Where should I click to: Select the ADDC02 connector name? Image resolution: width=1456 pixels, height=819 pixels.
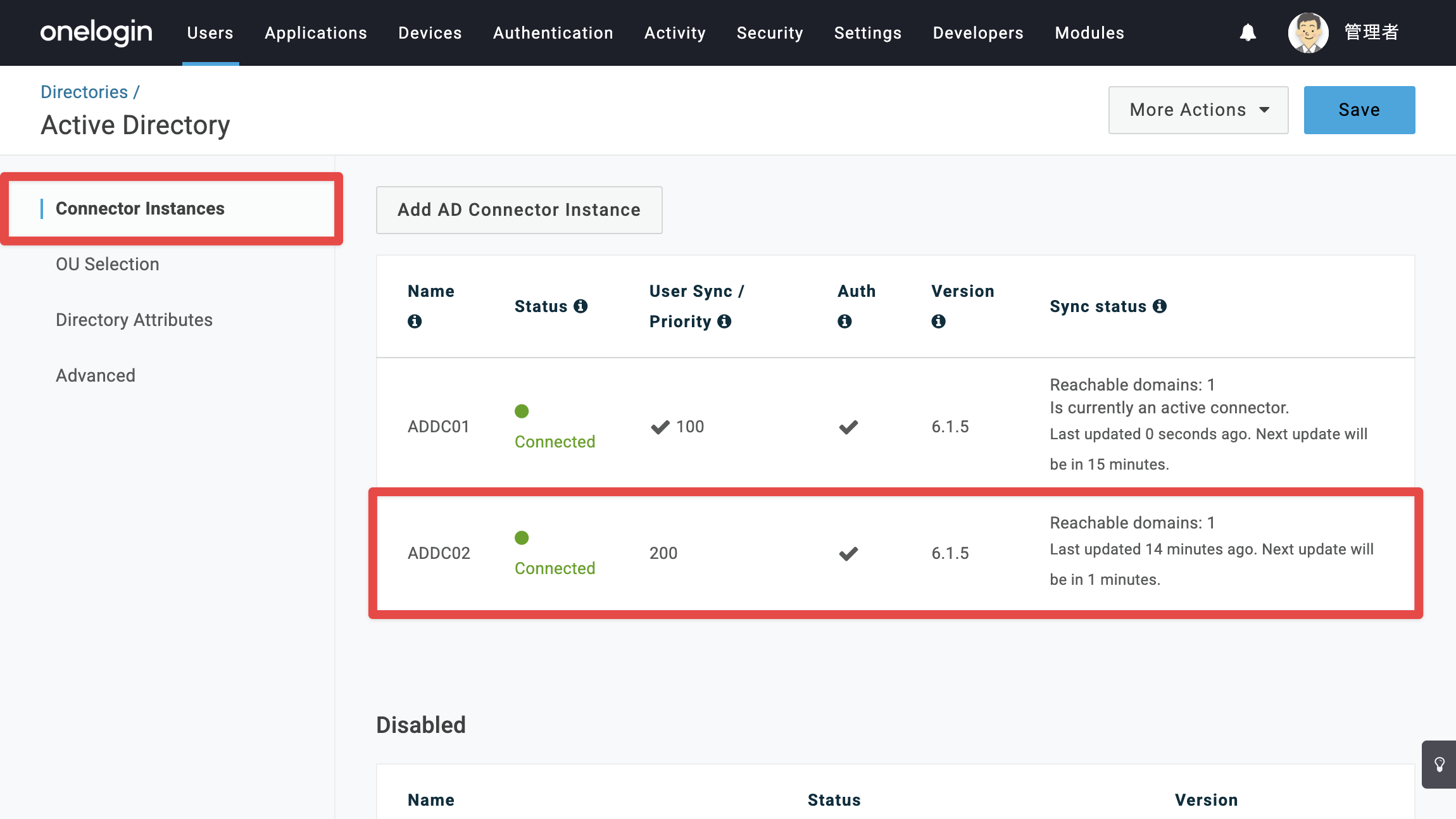pyautogui.click(x=439, y=554)
